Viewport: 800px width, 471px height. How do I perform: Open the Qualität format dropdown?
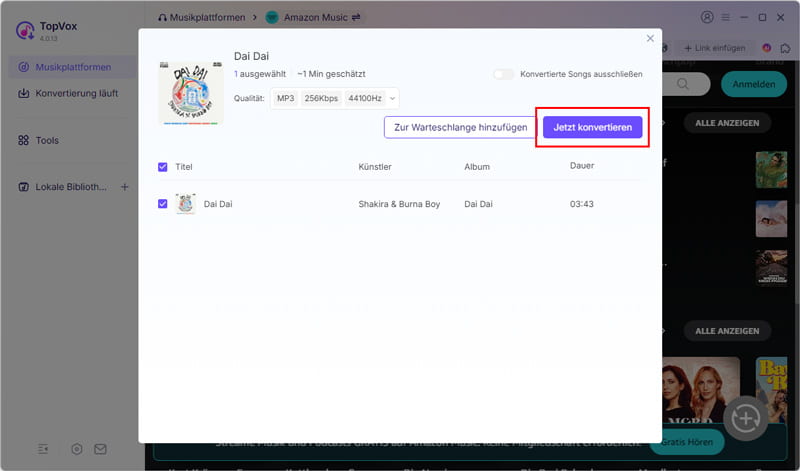coord(334,98)
